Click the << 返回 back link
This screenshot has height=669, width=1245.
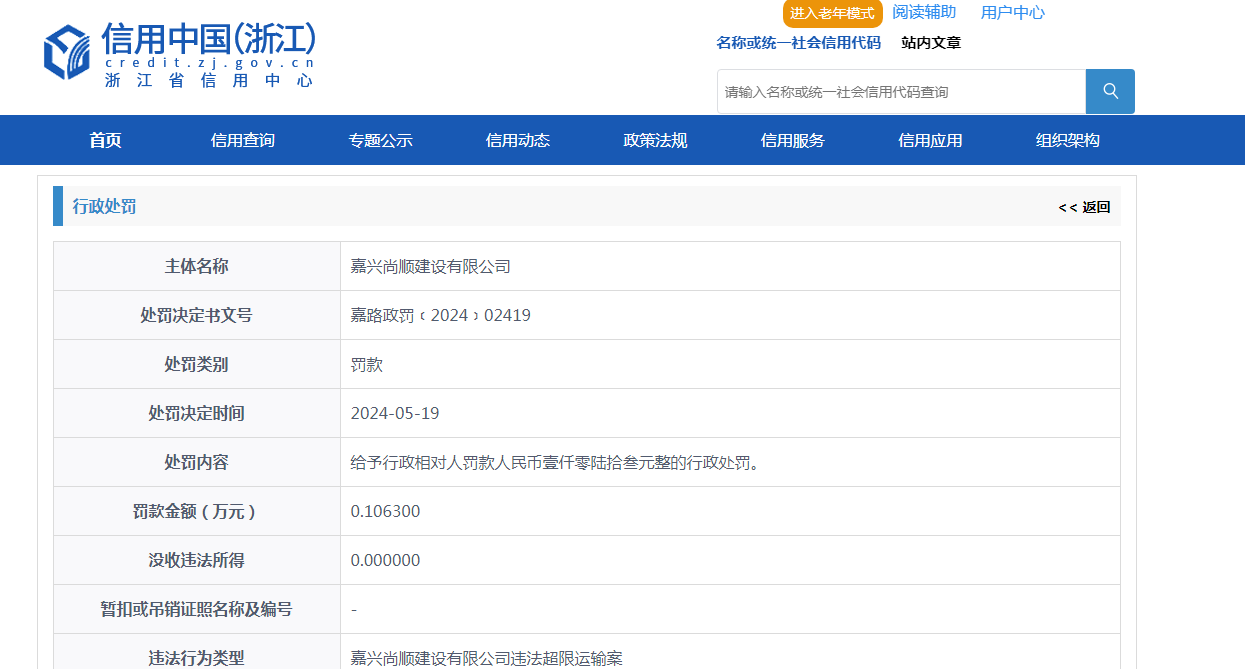pyautogui.click(x=1084, y=207)
